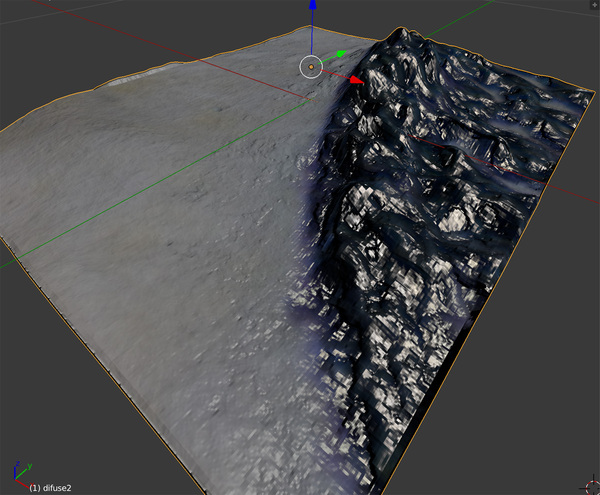Click the red X-axis gizmo arrow
The height and width of the screenshot is (495, 600).
pos(357,79)
